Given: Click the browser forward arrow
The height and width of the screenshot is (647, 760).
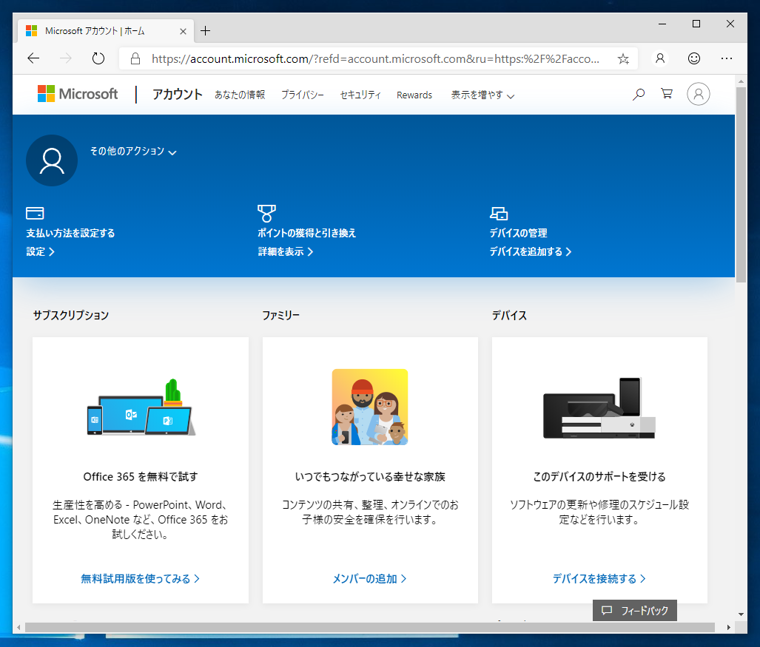Looking at the screenshot, I should [66, 59].
